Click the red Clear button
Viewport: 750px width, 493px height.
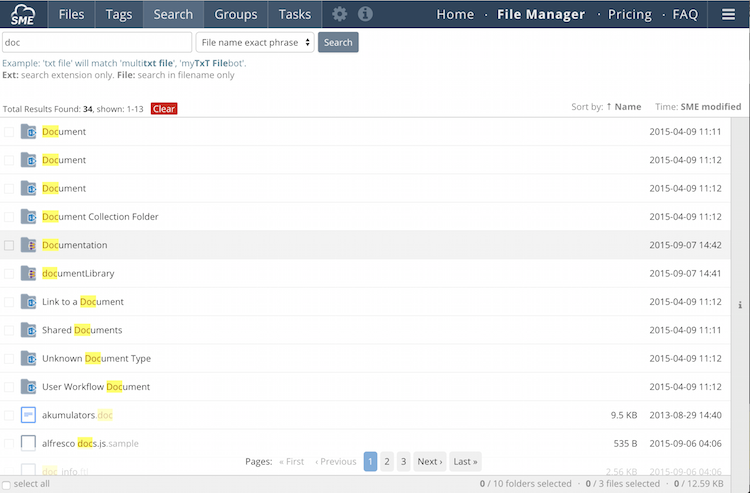tap(164, 109)
